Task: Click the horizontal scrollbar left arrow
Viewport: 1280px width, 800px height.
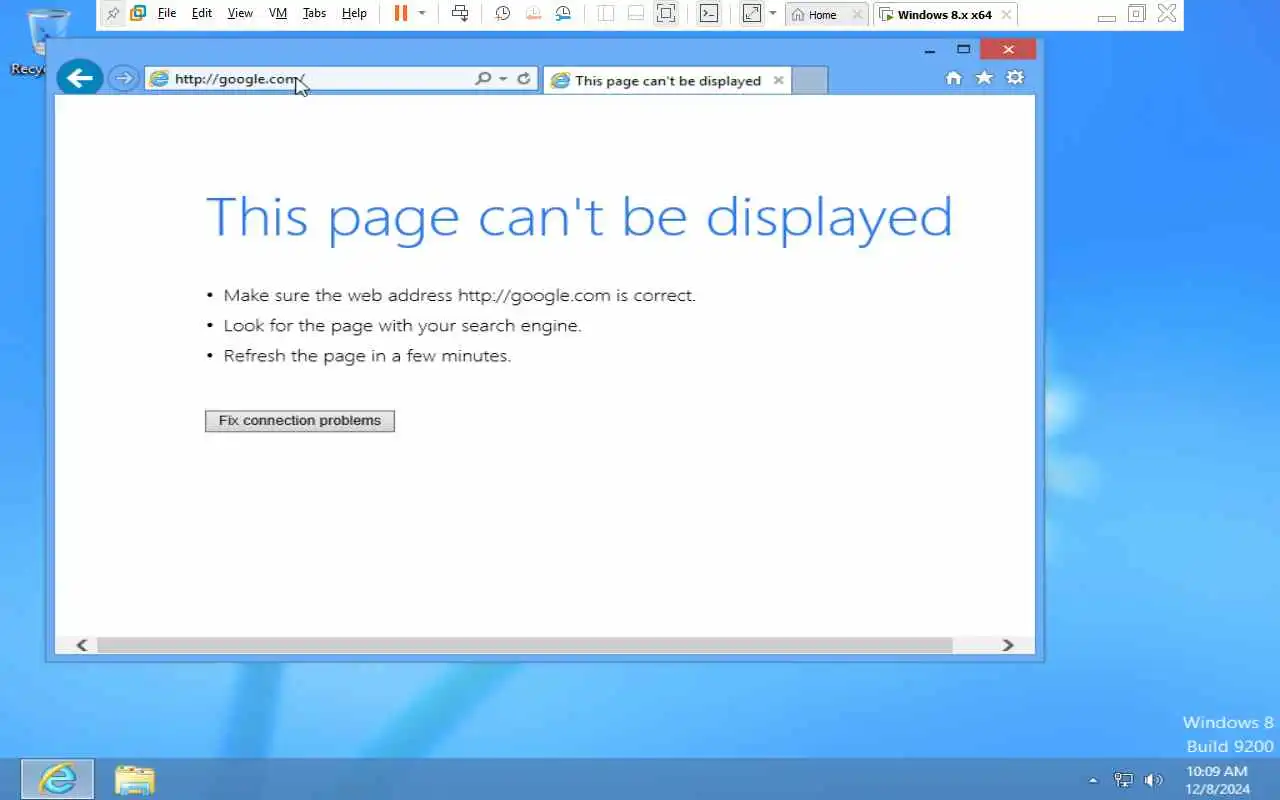Action: (82, 645)
